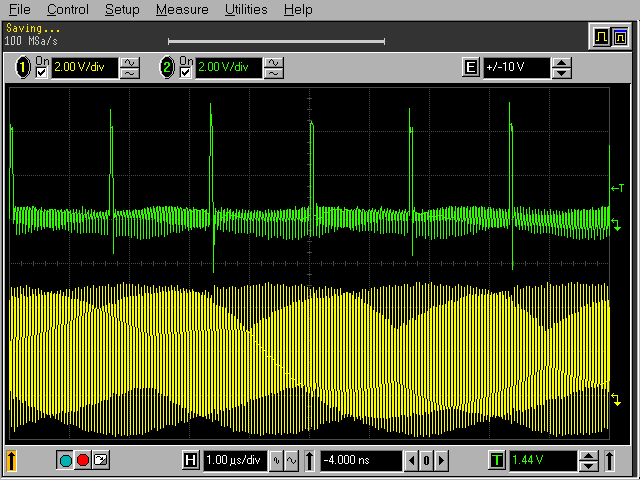This screenshot has width=640, height=480.
Task: Open the Setup menu
Action: [x=122, y=9]
